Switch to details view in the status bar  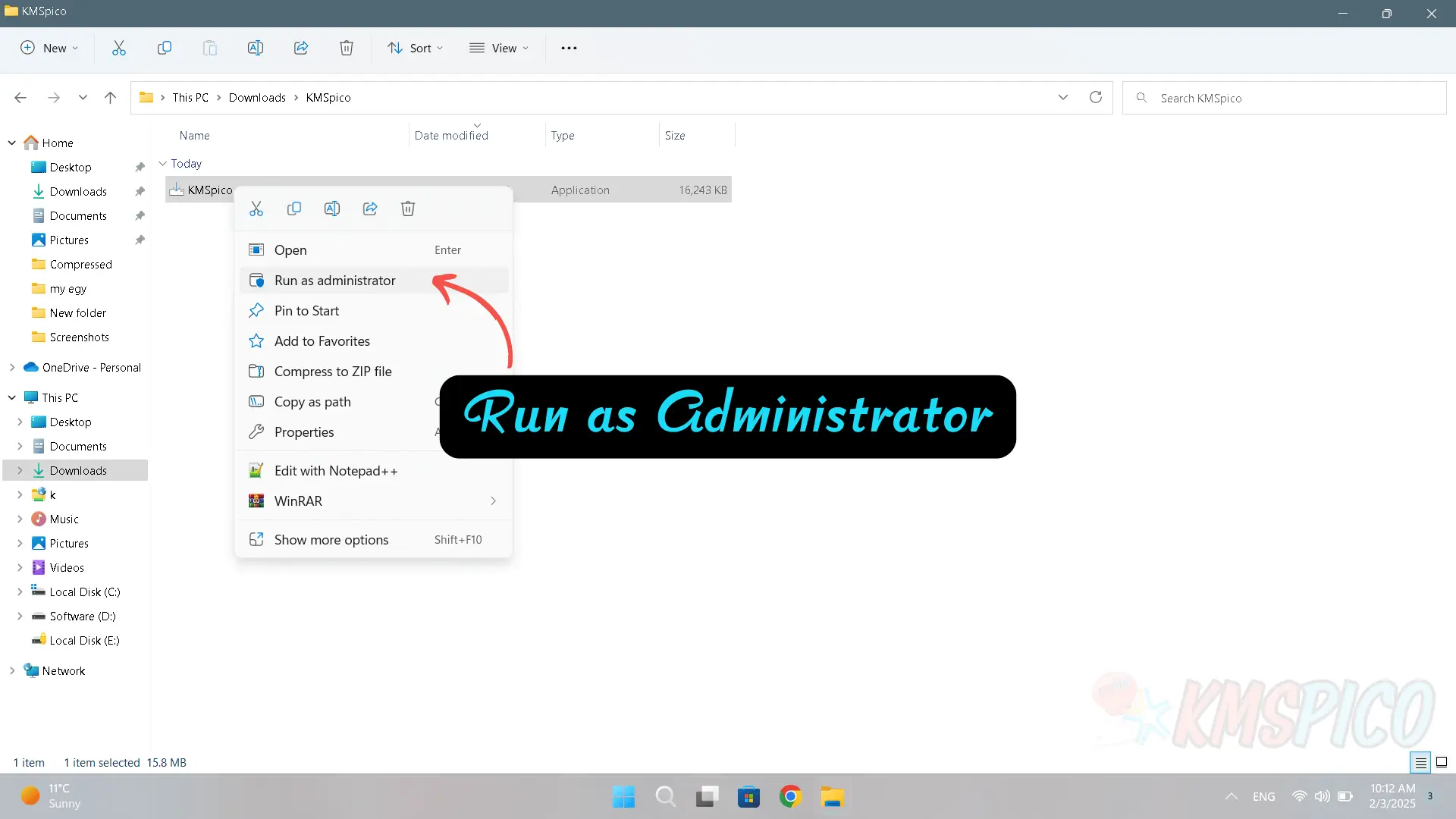(1421, 762)
